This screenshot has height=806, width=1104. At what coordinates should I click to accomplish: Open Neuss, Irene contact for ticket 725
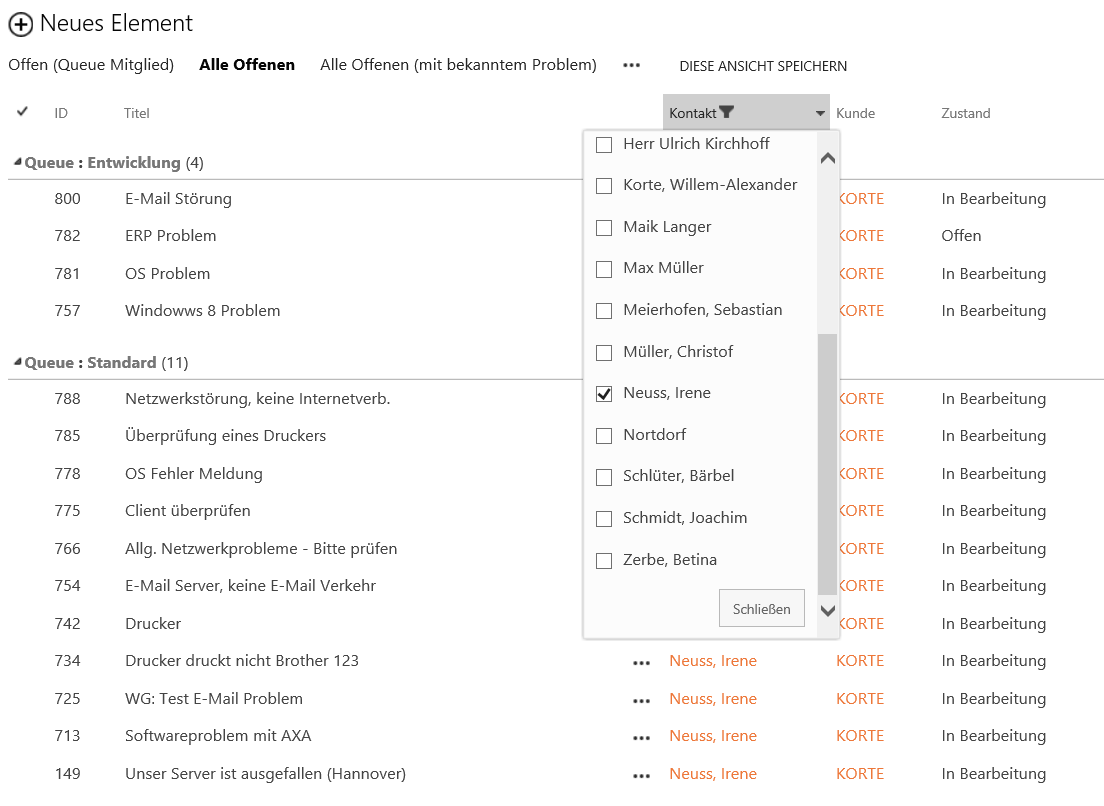click(713, 699)
